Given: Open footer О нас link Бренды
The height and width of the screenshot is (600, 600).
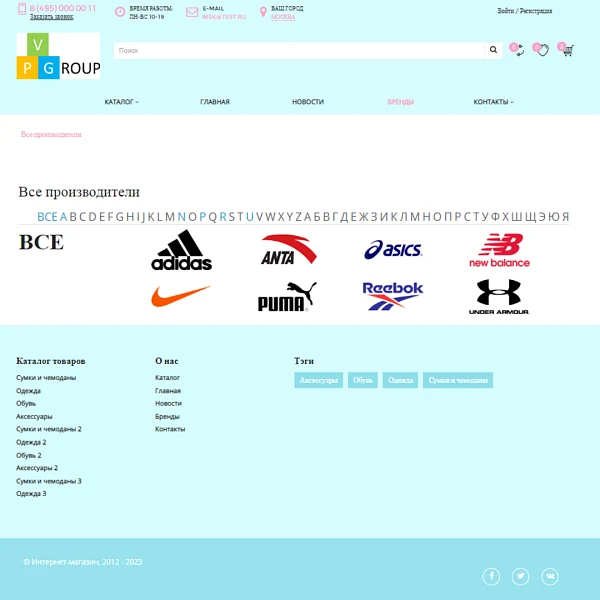Looking at the screenshot, I should click(x=167, y=416).
